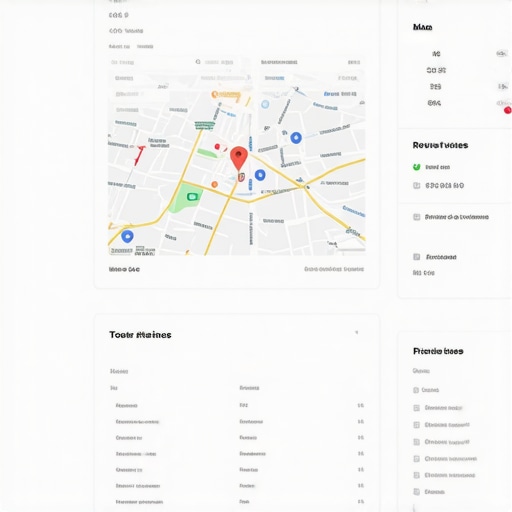Tick the third checkbox in the Ftende bises list

coord(416,425)
